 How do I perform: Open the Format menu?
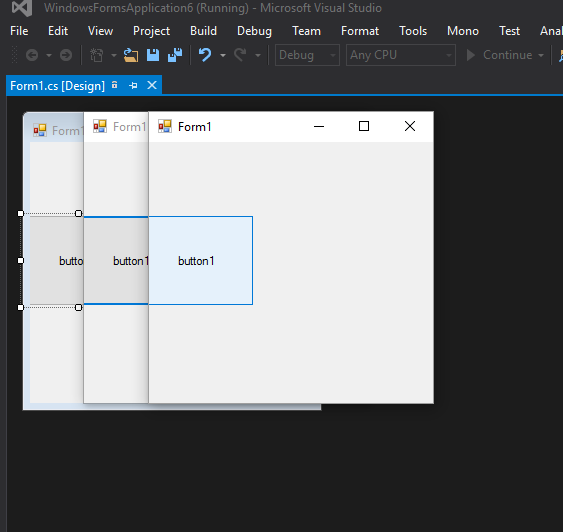[x=360, y=31]
